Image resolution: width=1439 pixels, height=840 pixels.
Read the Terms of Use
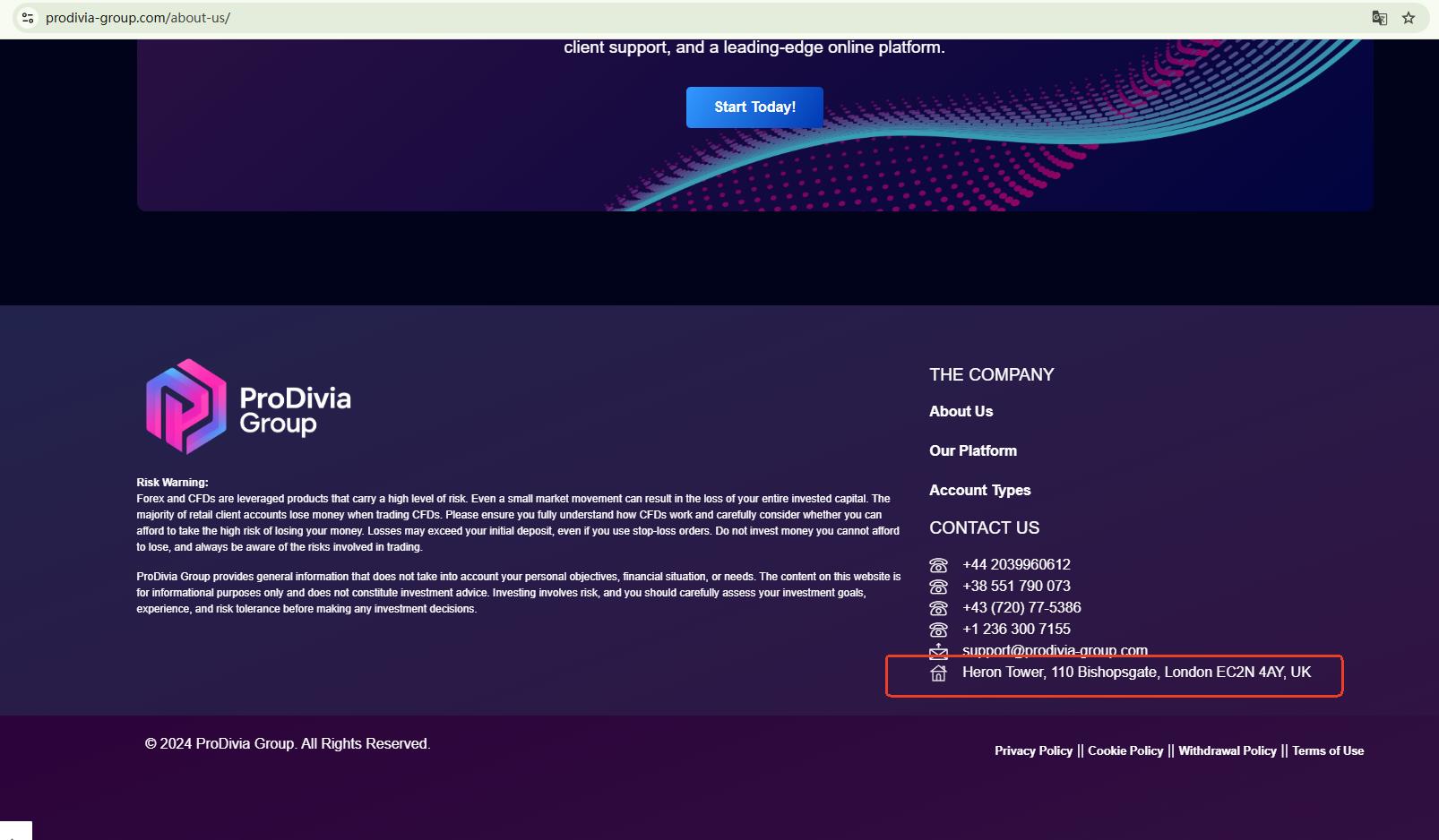pyautogui.click(x=1328, y=751)
